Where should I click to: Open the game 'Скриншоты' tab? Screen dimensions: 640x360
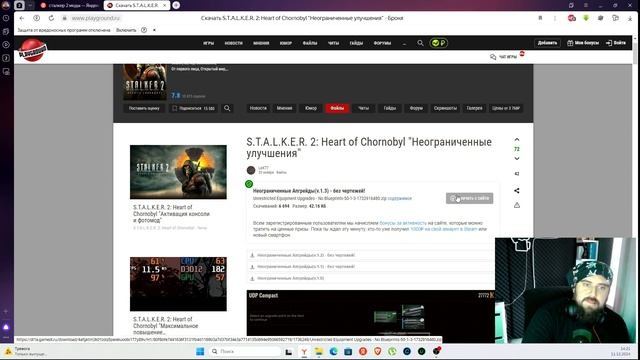(445, 108)
